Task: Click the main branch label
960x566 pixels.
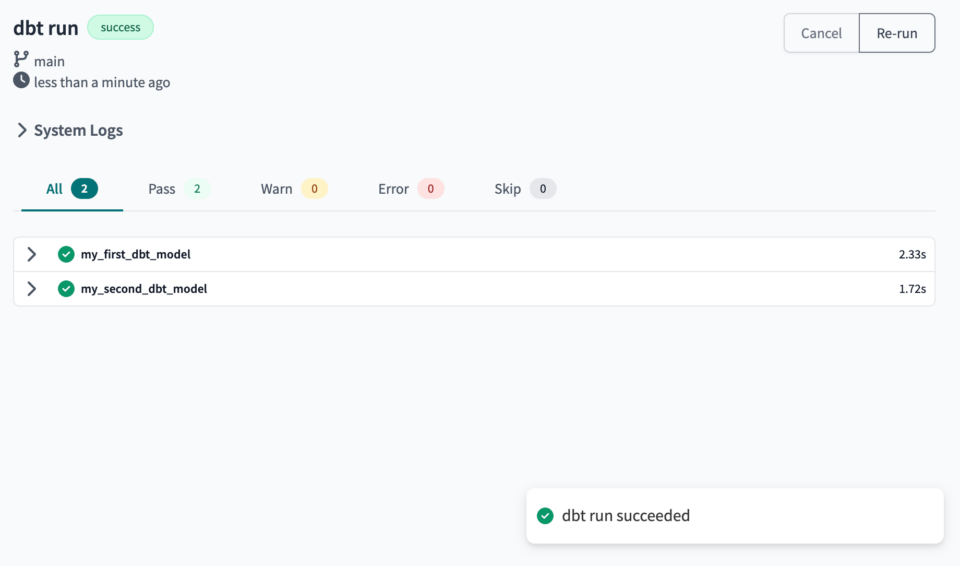Action: [49, 61]
